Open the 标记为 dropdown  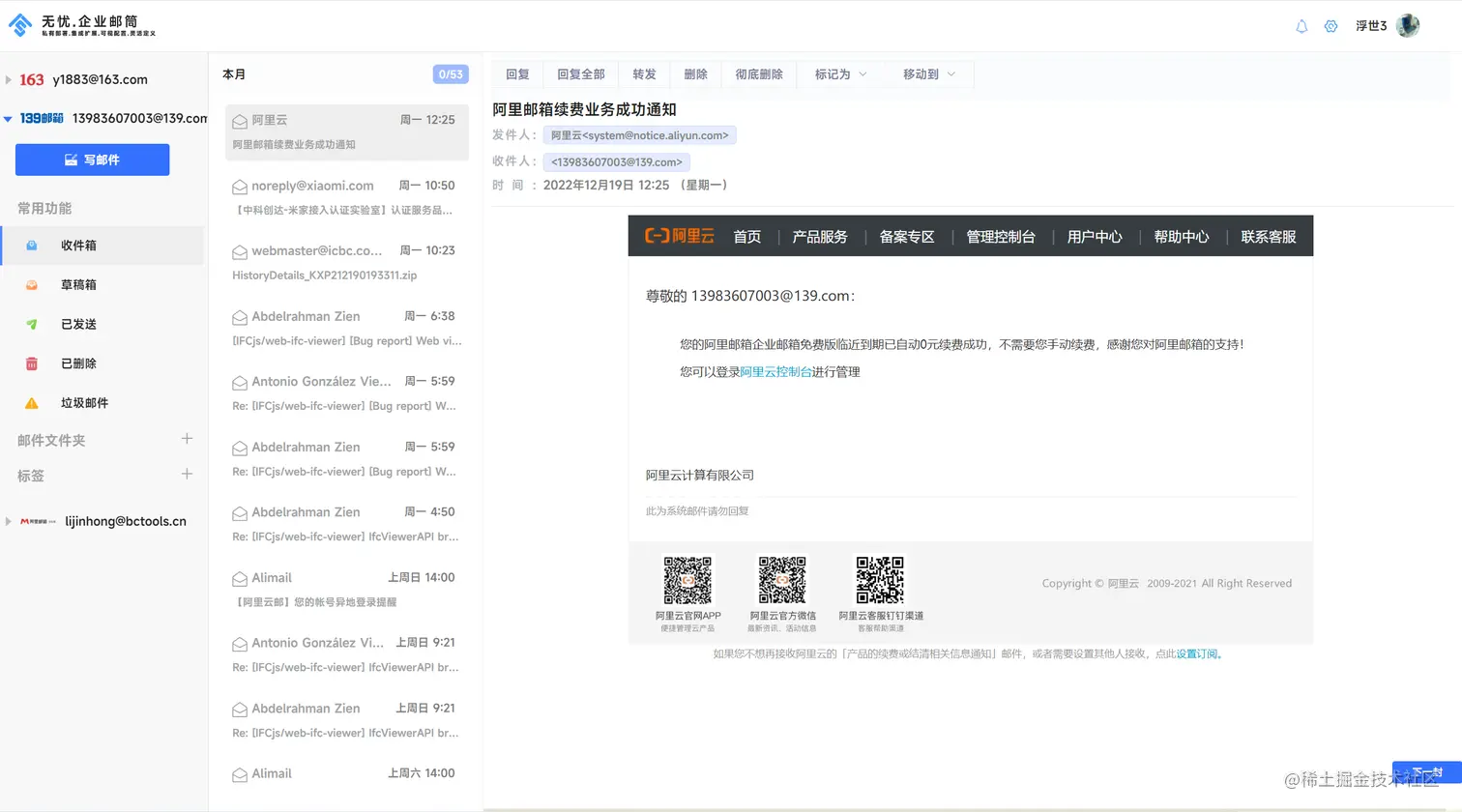pos(840,74)
